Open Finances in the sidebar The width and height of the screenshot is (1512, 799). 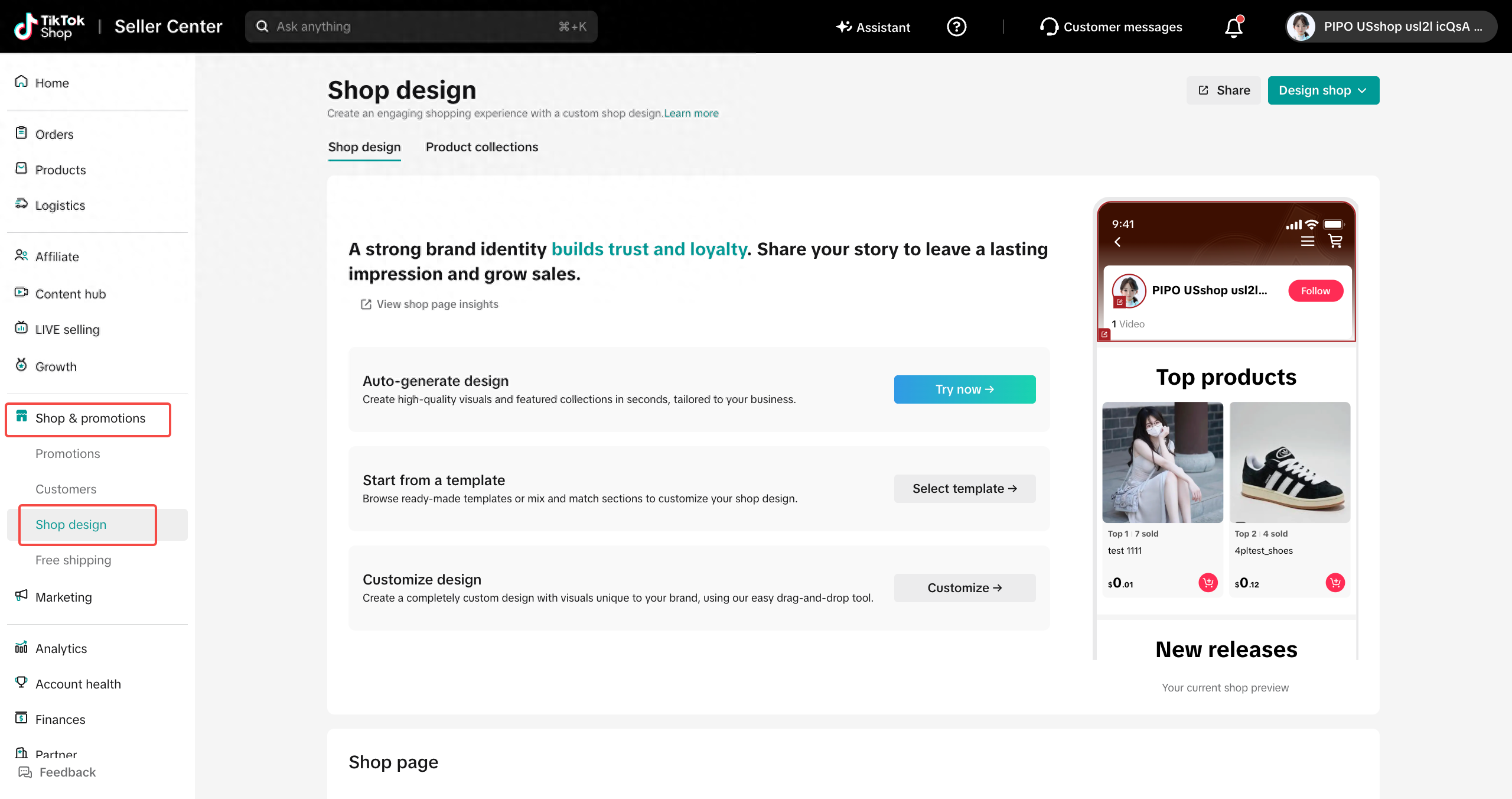click(x=60, y=719)
